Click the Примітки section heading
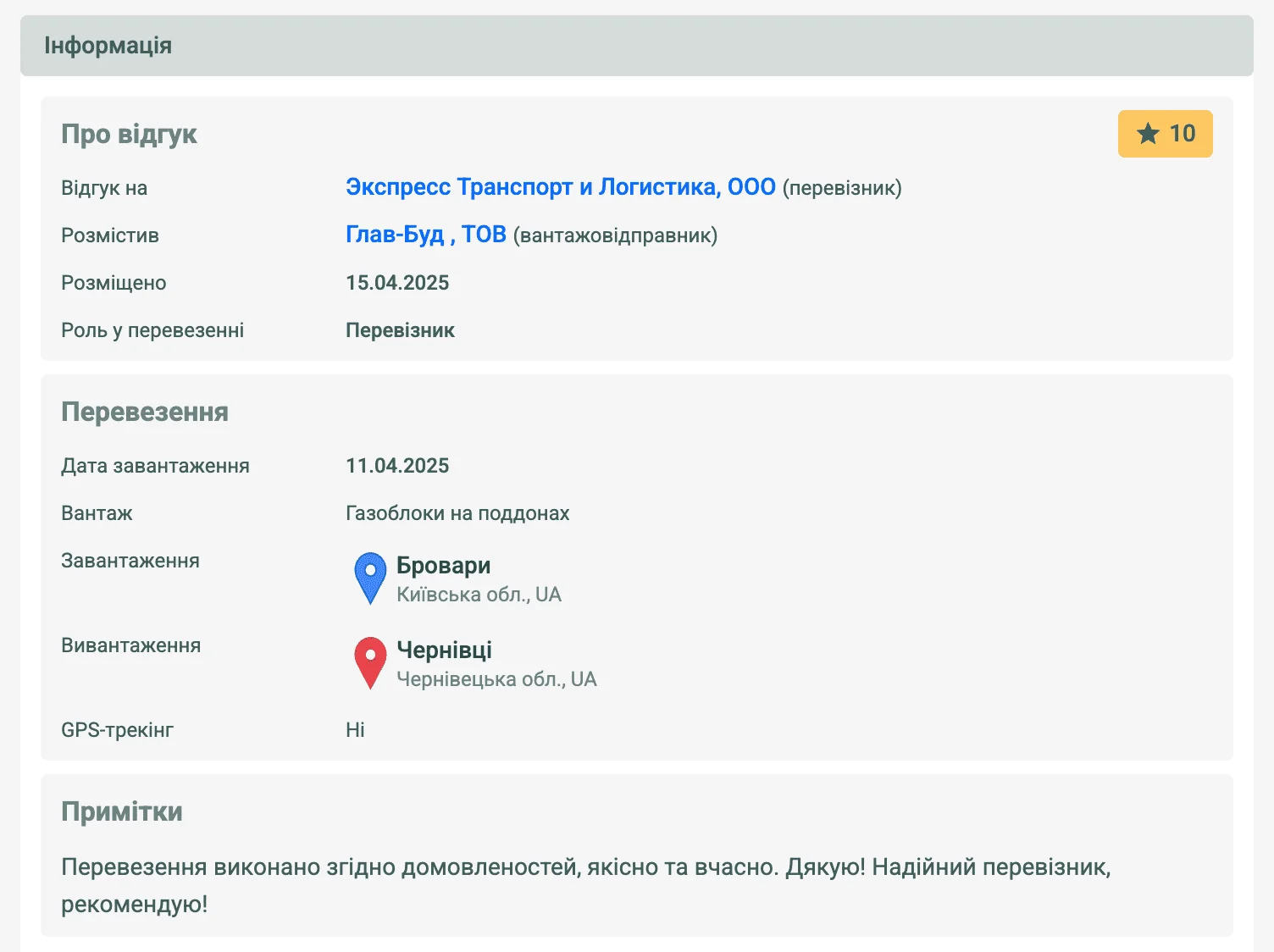This screenshot has width=1274, height=952. (x=122, y=811)
